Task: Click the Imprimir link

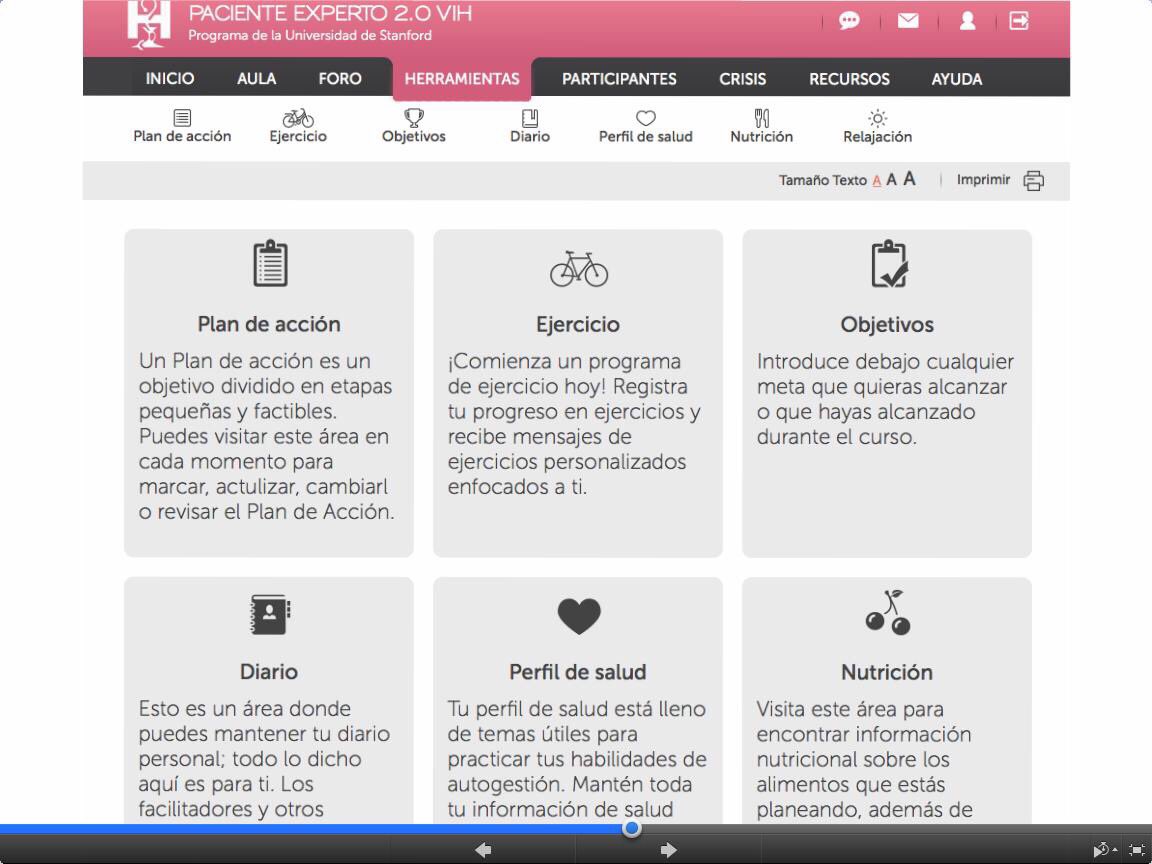Action: coord(983,180)
